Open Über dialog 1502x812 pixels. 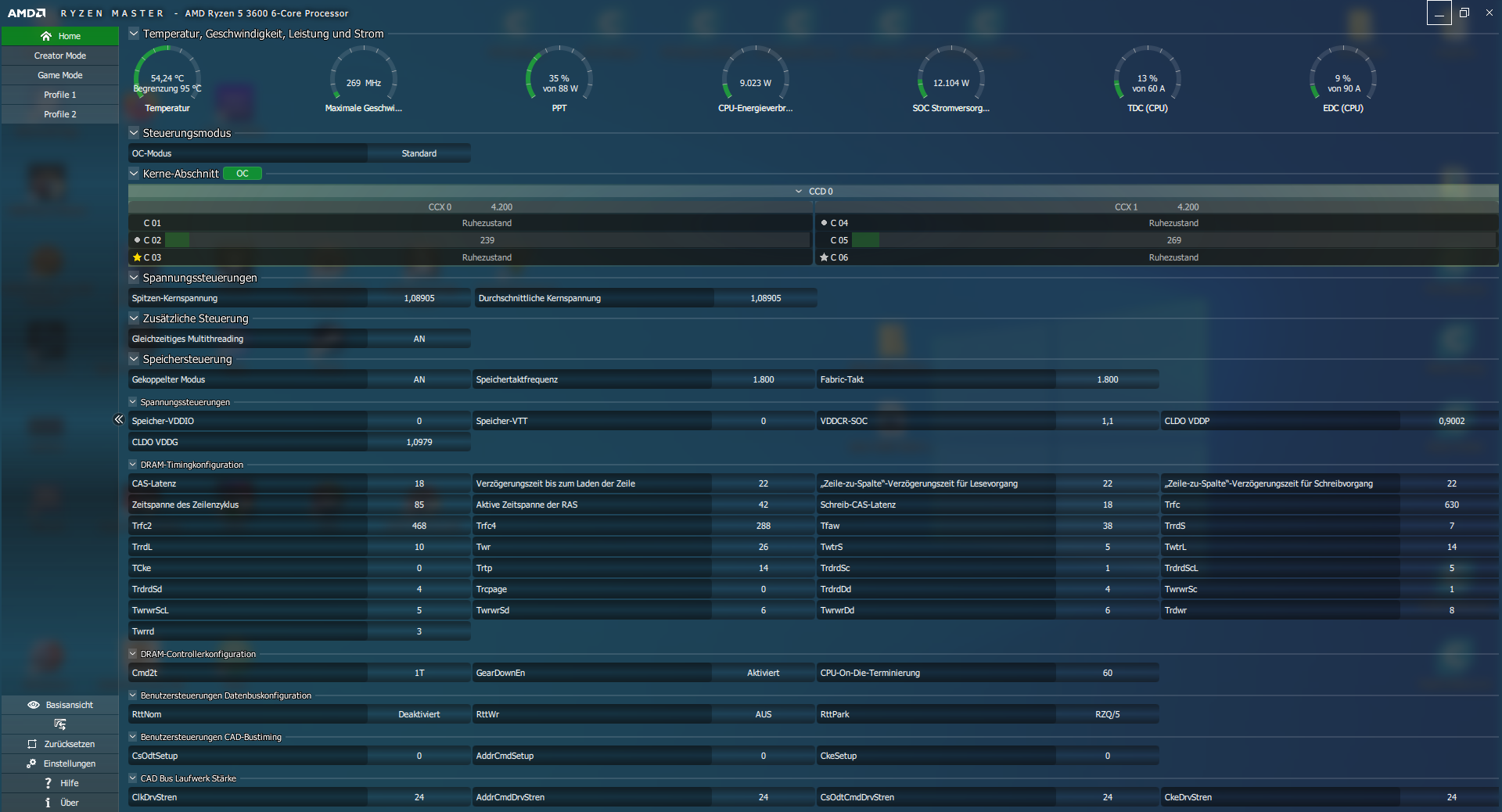[x=60, y=803]
